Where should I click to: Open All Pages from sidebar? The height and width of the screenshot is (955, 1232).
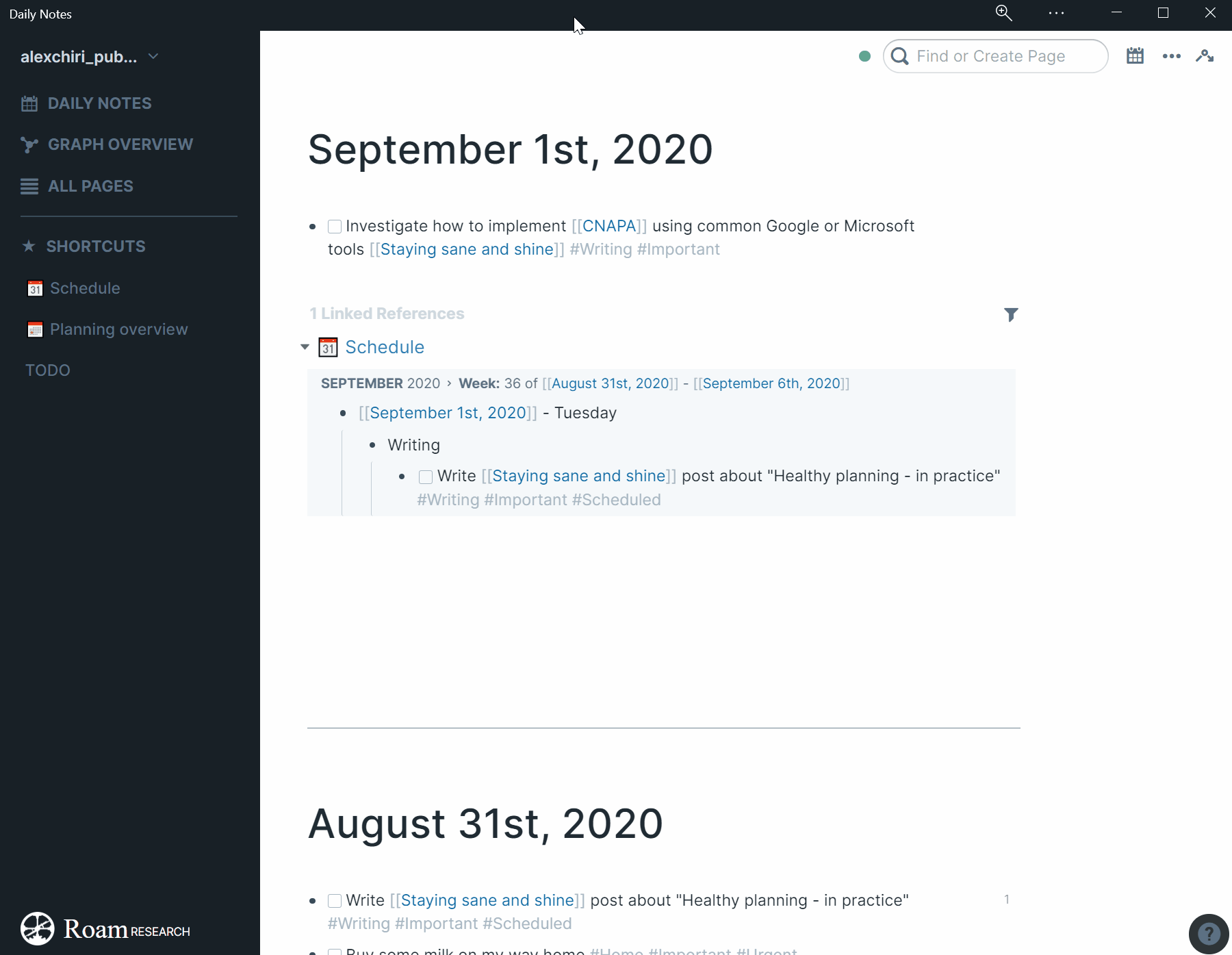[90, 186]
